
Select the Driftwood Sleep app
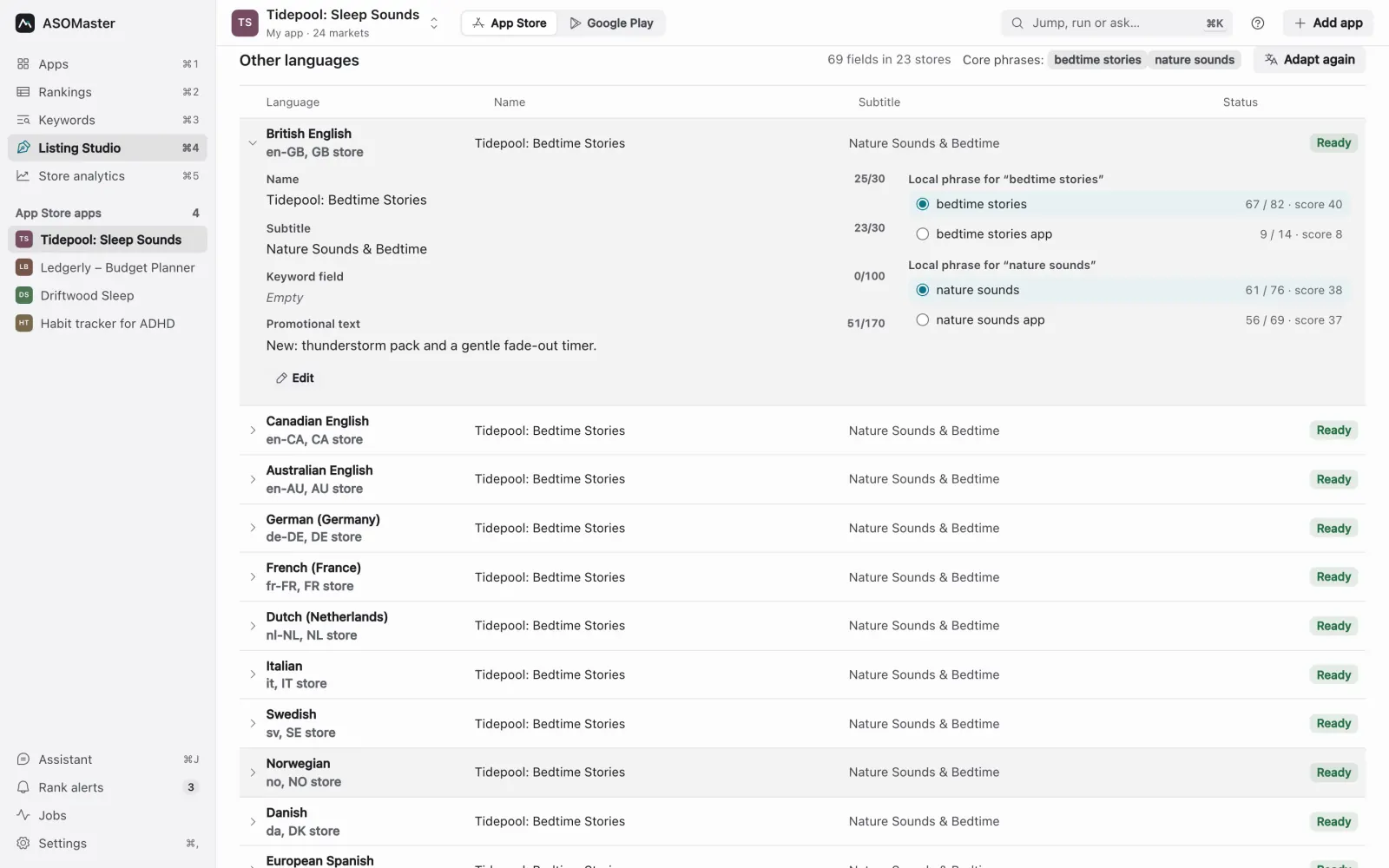click(108, 295)
